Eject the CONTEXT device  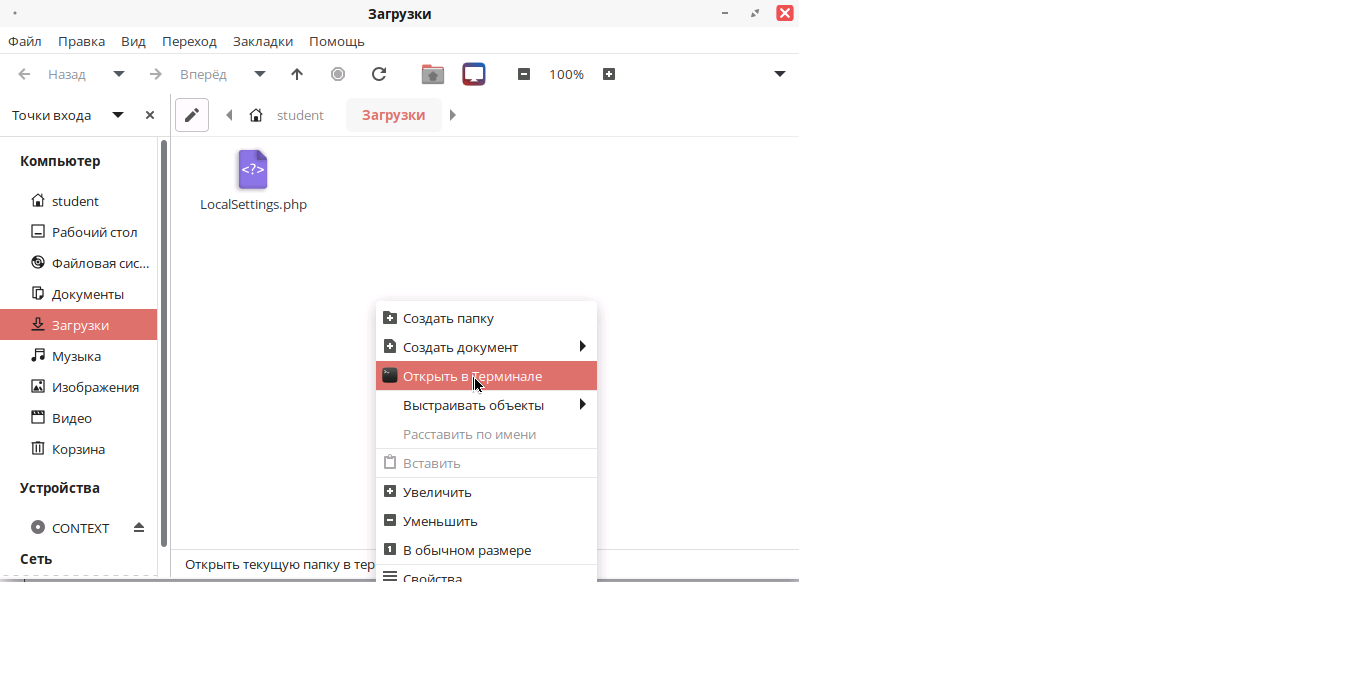139,528
